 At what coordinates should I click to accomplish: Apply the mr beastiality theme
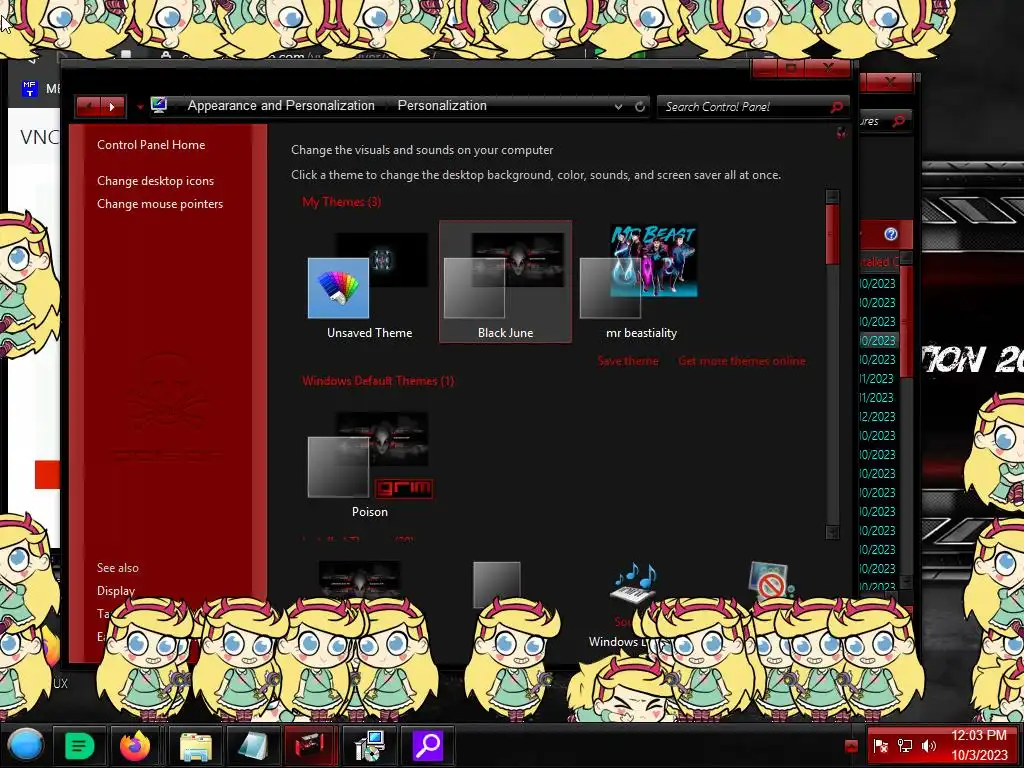point(641,281)
